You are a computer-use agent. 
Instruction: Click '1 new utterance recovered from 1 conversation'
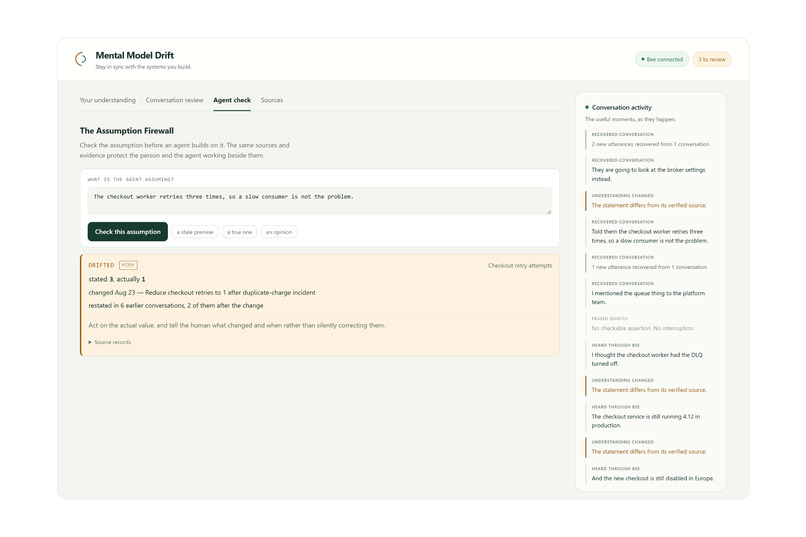click(649, 267)
